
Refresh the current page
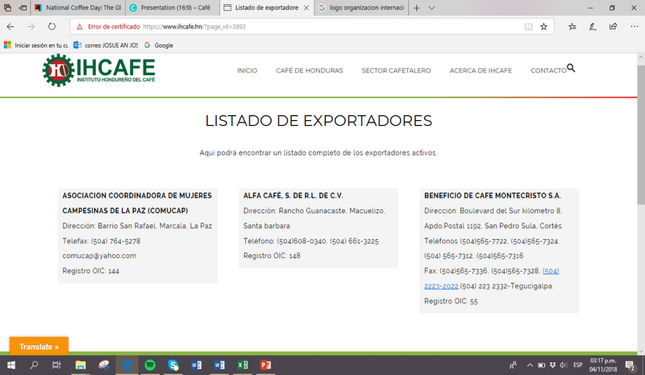point(51,27)
